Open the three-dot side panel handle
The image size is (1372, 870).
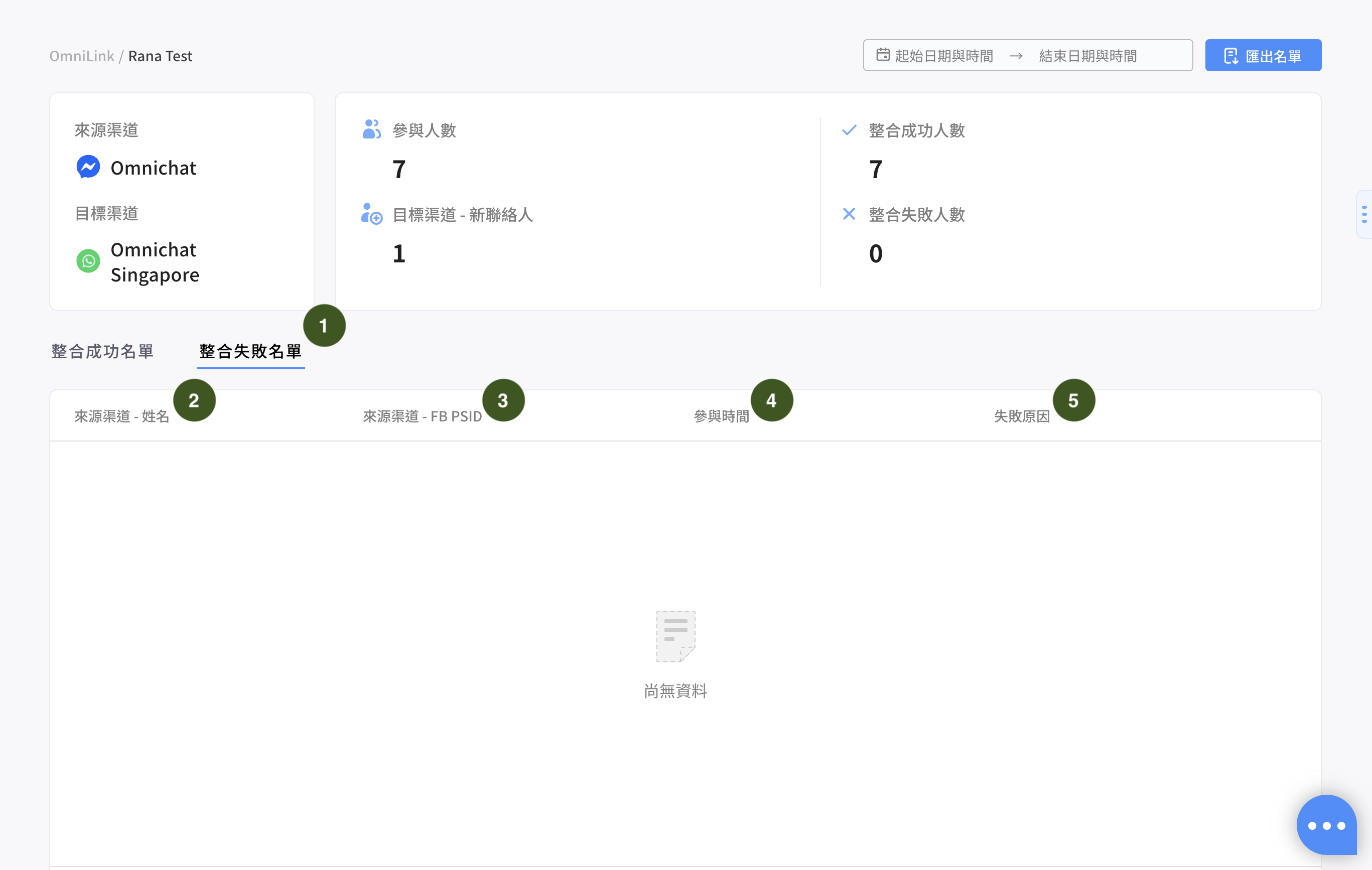[1364, 214]
